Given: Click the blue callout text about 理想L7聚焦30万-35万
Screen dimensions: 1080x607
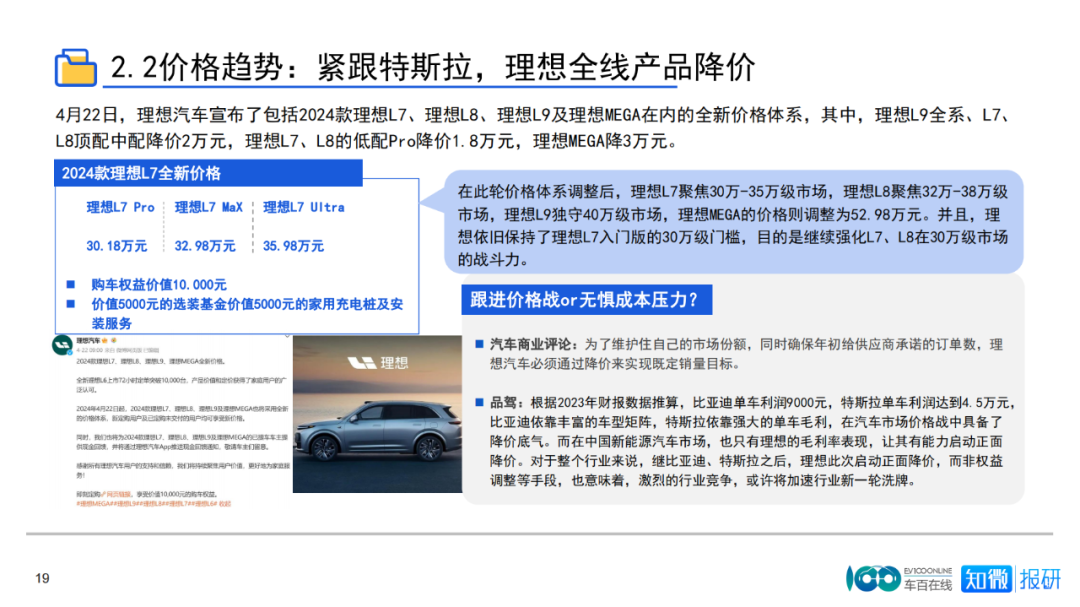Looking at the screenshot, I should click(733, 225).
